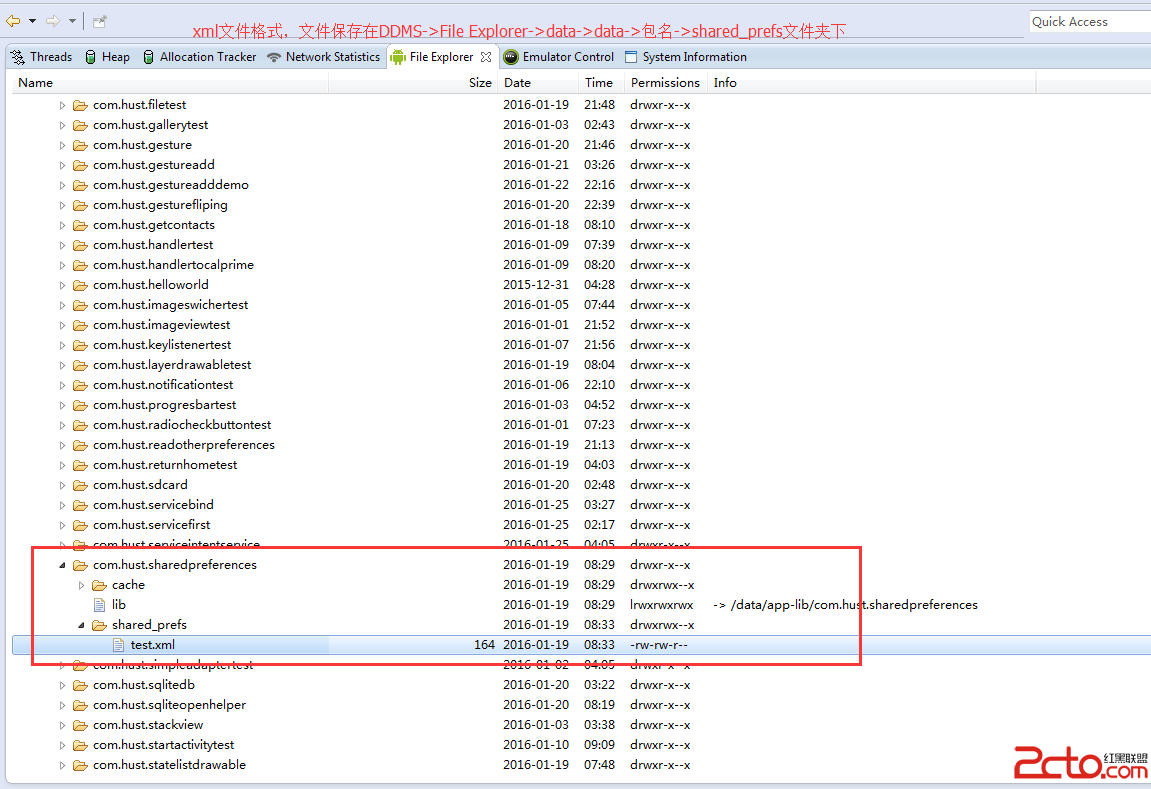Screen dimensions: 1151x789
Task: Click the pin editor toolbar icon
Action: pyautogui.click(x=100, y=21)
